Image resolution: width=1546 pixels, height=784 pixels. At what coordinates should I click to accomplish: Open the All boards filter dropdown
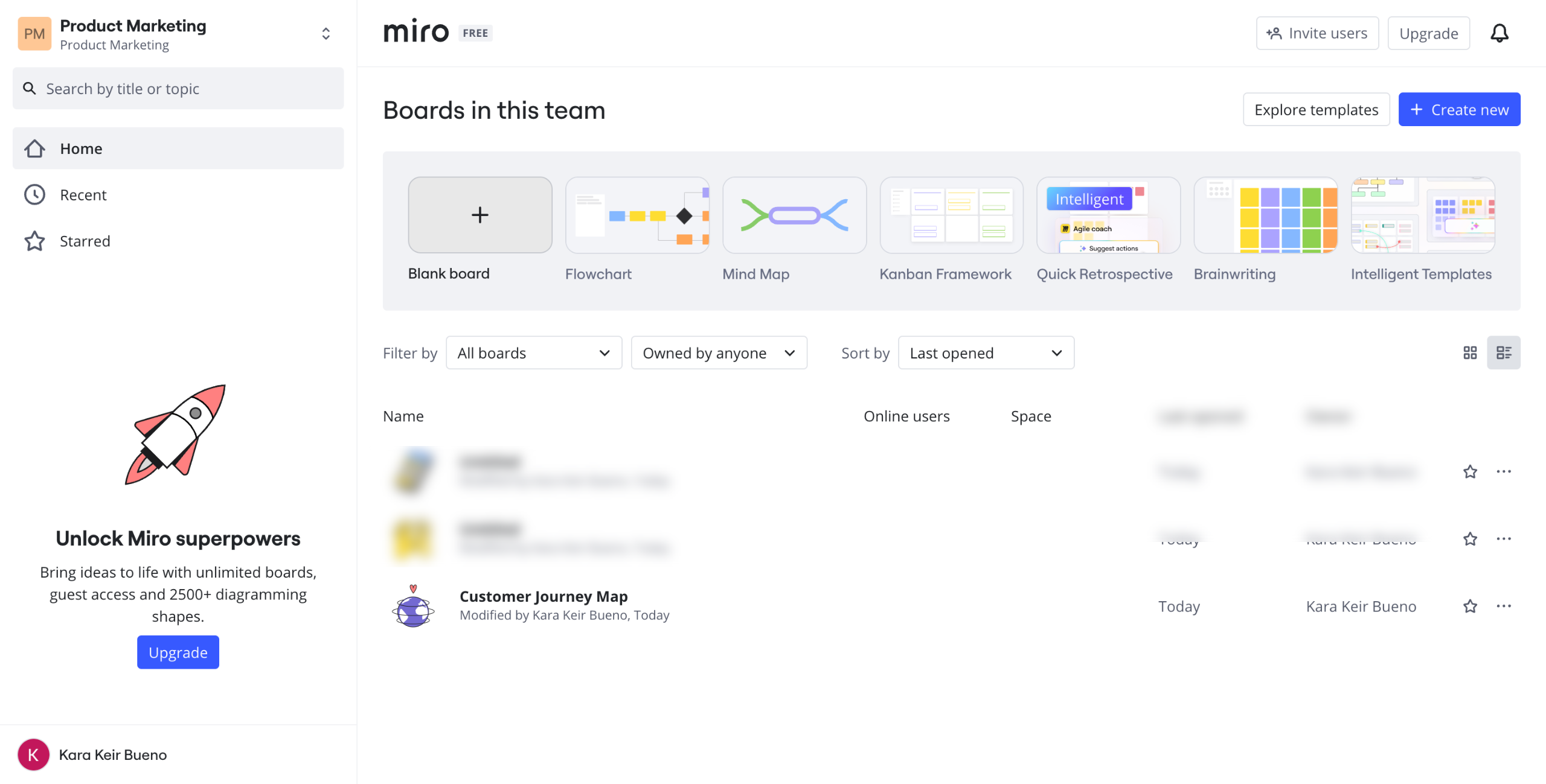(x=533, y=353)
